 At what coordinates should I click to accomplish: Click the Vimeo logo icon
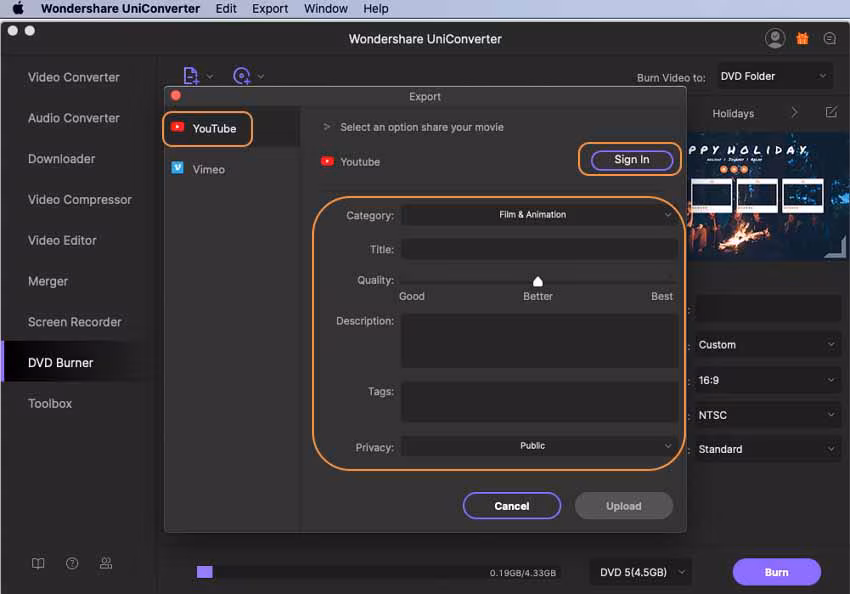click(177, 168)
